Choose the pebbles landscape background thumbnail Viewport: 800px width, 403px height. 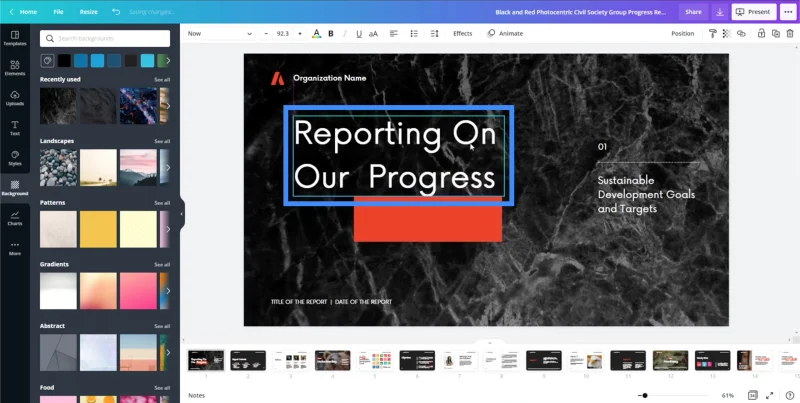click(x=59, y=167)
